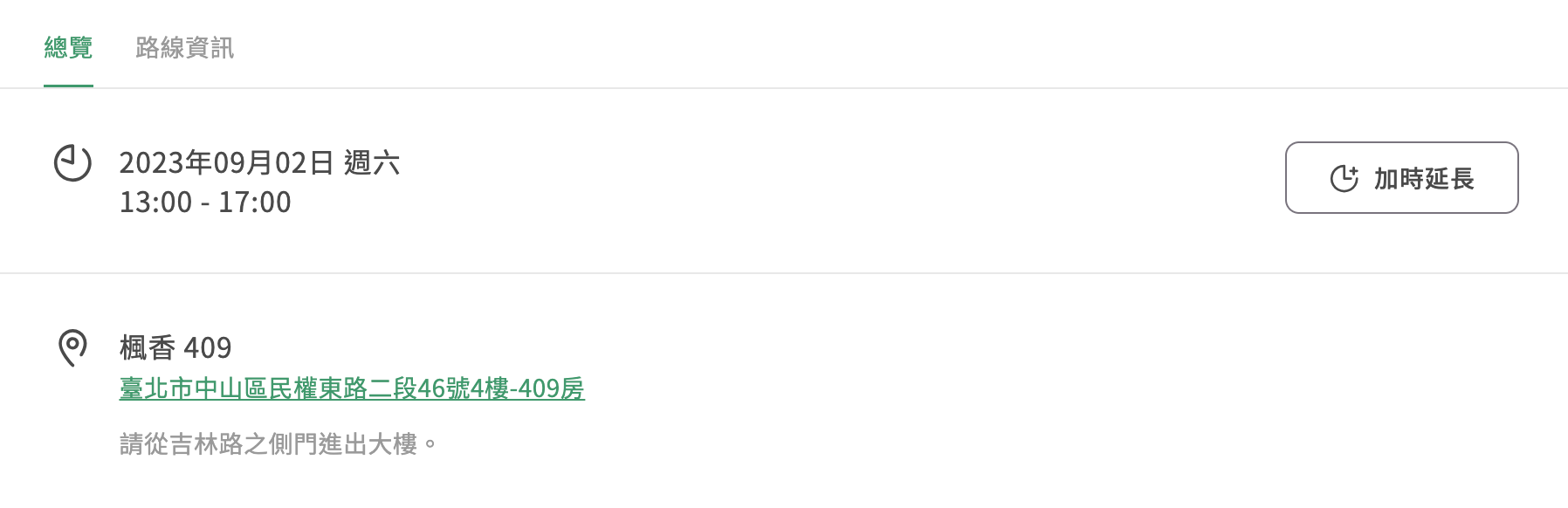
Task: Click the 17:00 end time
Action: tap(254, 203)
